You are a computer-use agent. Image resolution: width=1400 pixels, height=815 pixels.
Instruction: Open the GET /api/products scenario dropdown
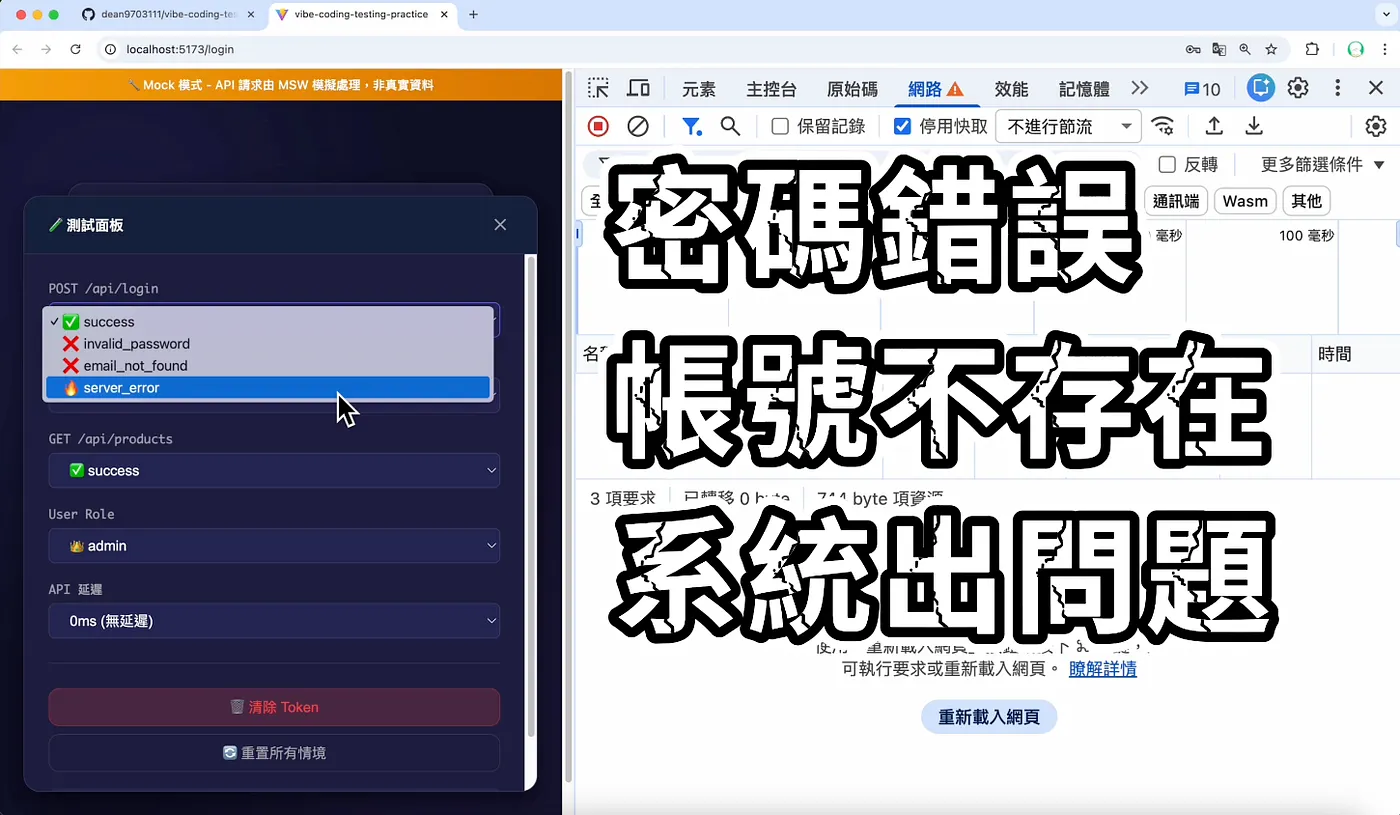274,470
